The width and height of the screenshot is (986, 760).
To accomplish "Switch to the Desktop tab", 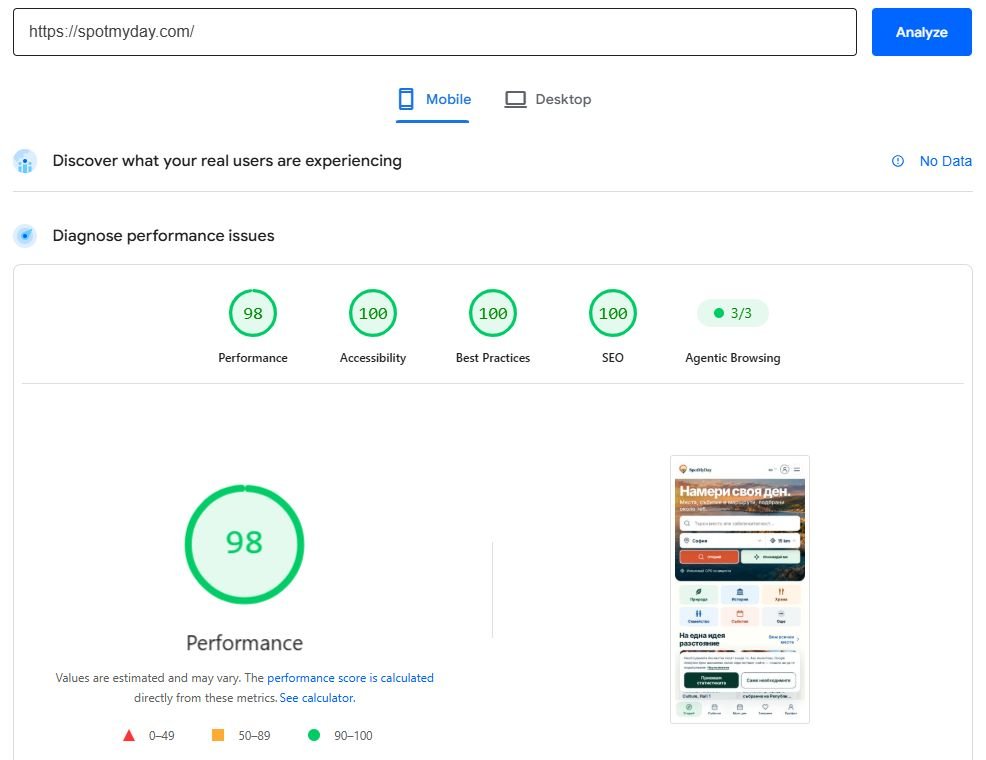I will 548,99.
